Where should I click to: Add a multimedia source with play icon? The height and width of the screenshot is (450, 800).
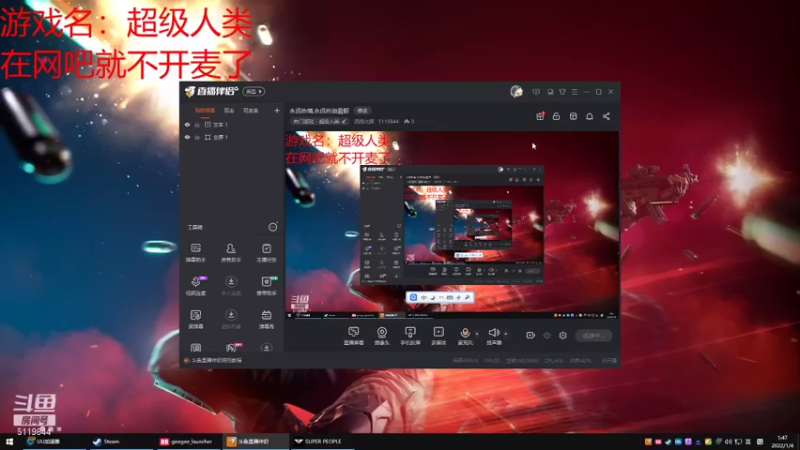point(438,335)
